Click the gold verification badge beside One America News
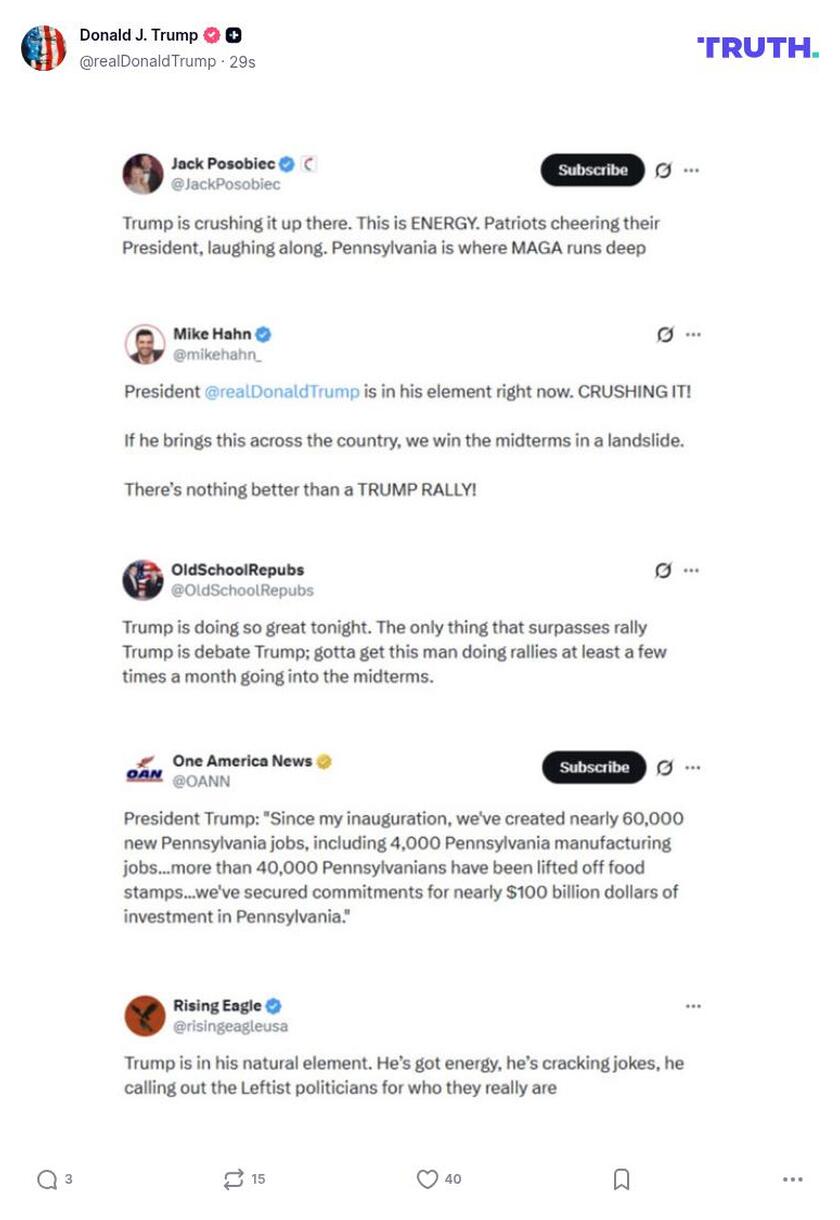The width and height of the screenshot is (840, 1220). (322, 760)
